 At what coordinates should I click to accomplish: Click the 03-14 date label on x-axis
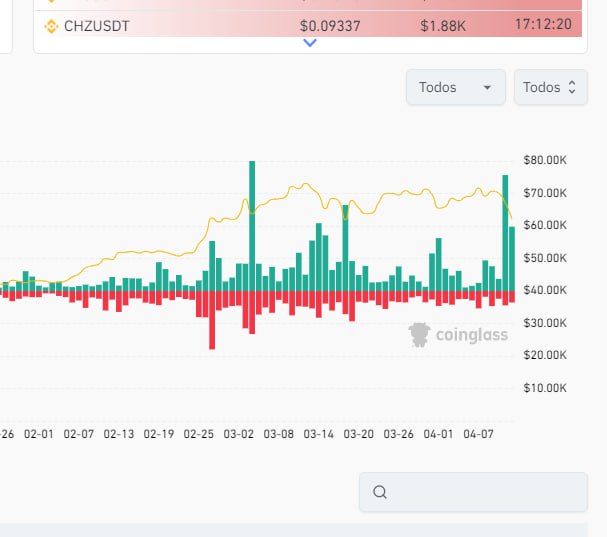(x=318, y=434)
